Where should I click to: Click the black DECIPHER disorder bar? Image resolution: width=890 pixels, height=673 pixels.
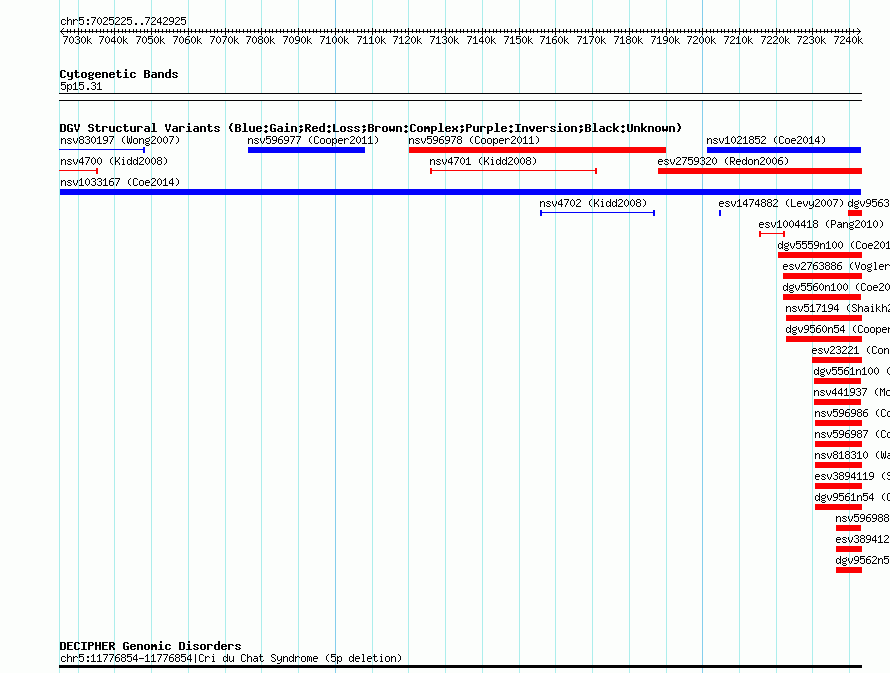pos(460,667)
